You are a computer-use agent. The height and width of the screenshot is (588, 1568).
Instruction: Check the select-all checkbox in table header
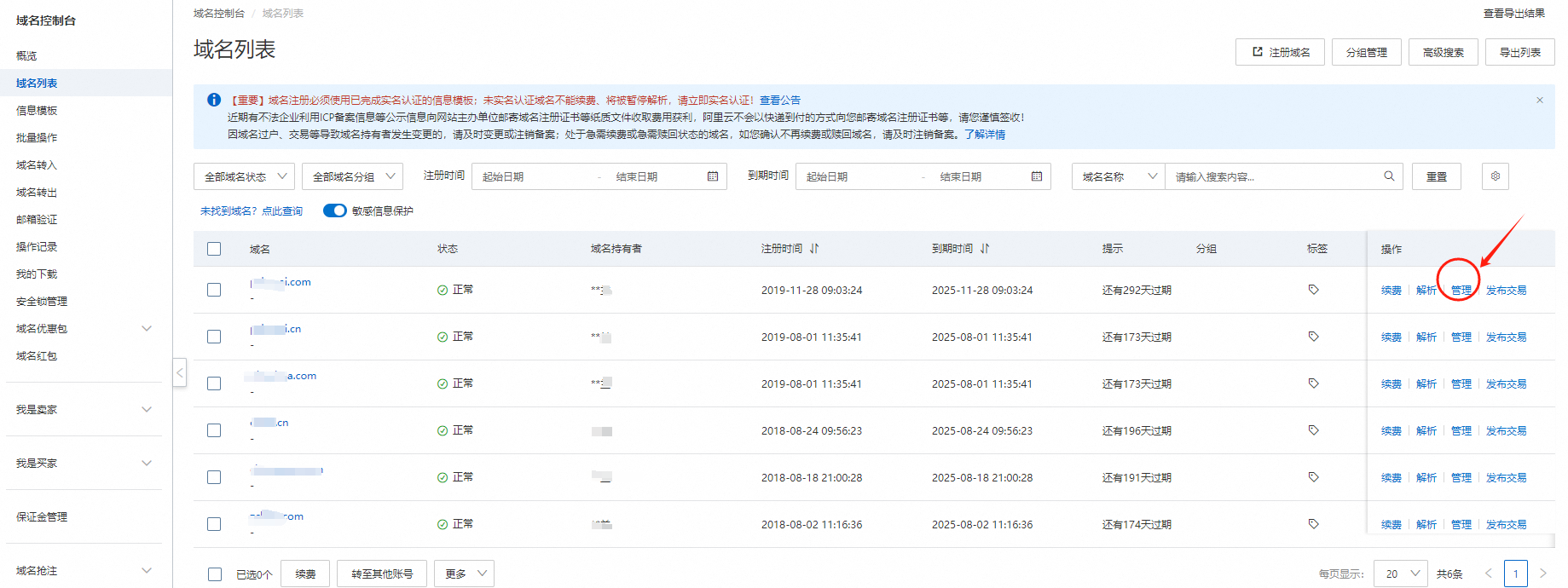214,249
